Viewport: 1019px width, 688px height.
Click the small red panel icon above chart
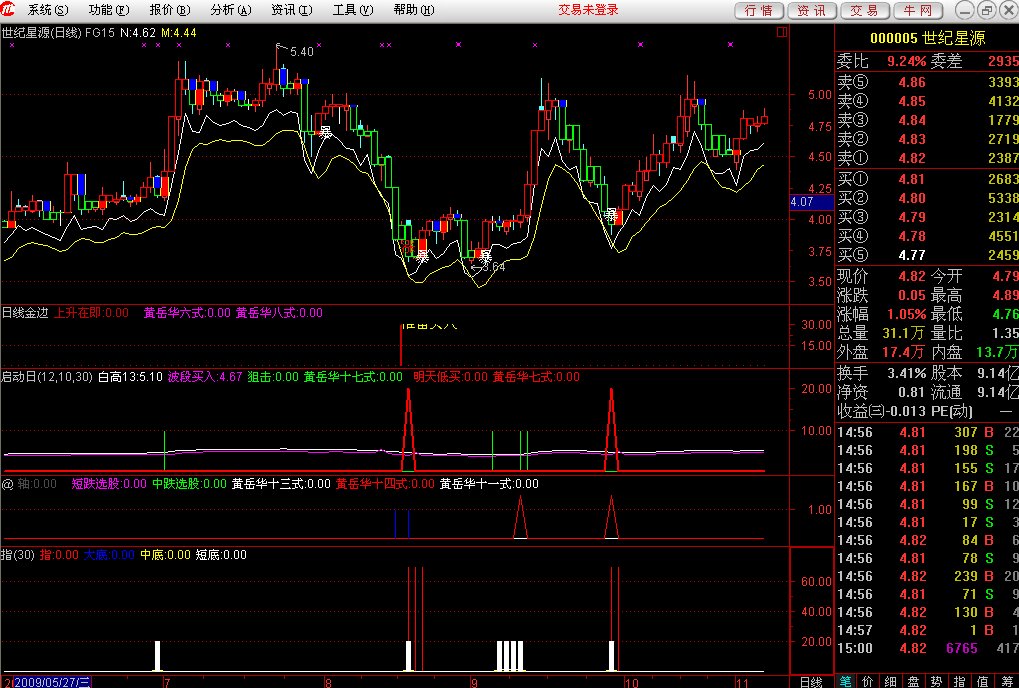[781, 32]
